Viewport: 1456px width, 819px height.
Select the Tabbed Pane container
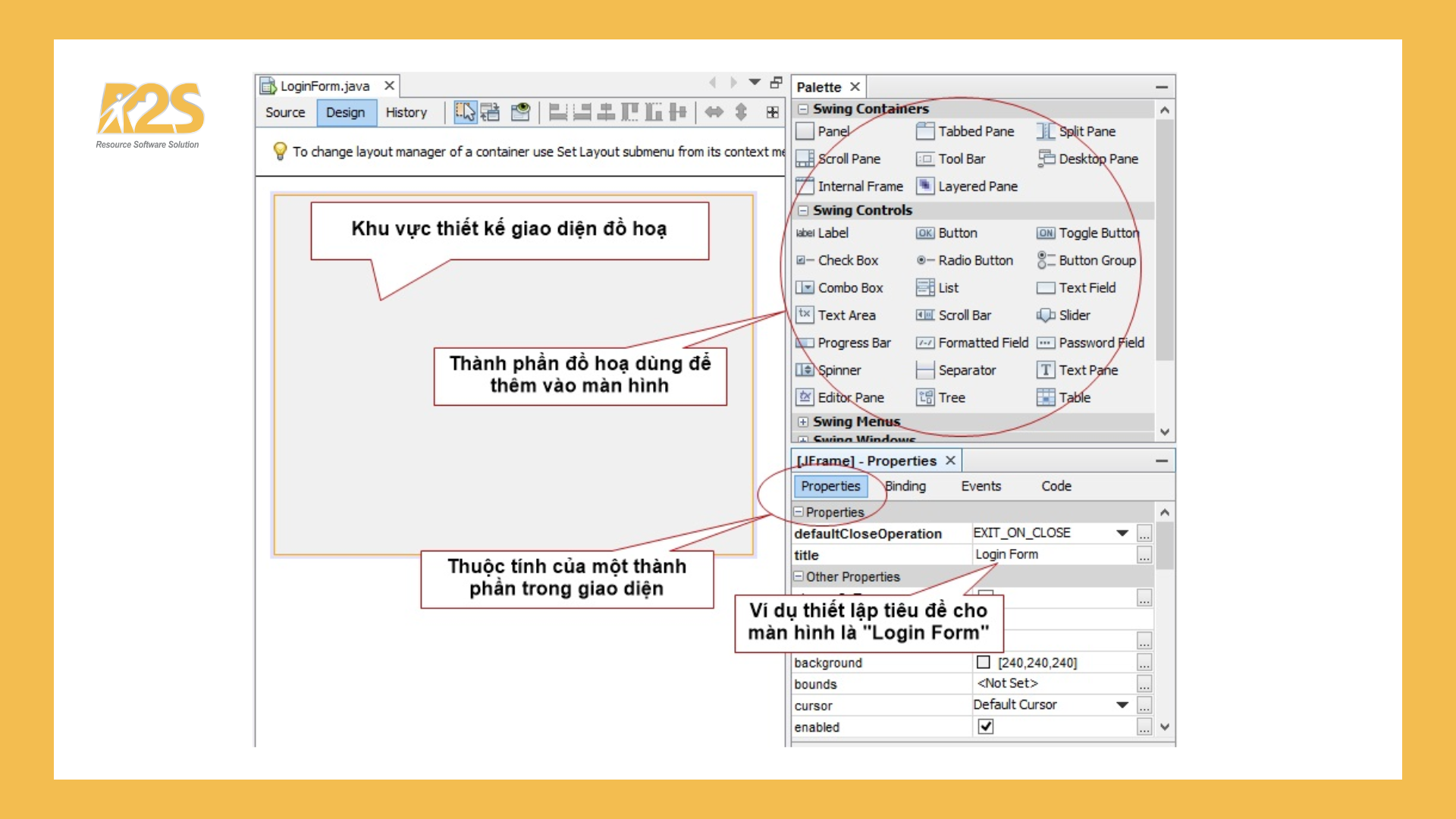(x=965, y=132)
